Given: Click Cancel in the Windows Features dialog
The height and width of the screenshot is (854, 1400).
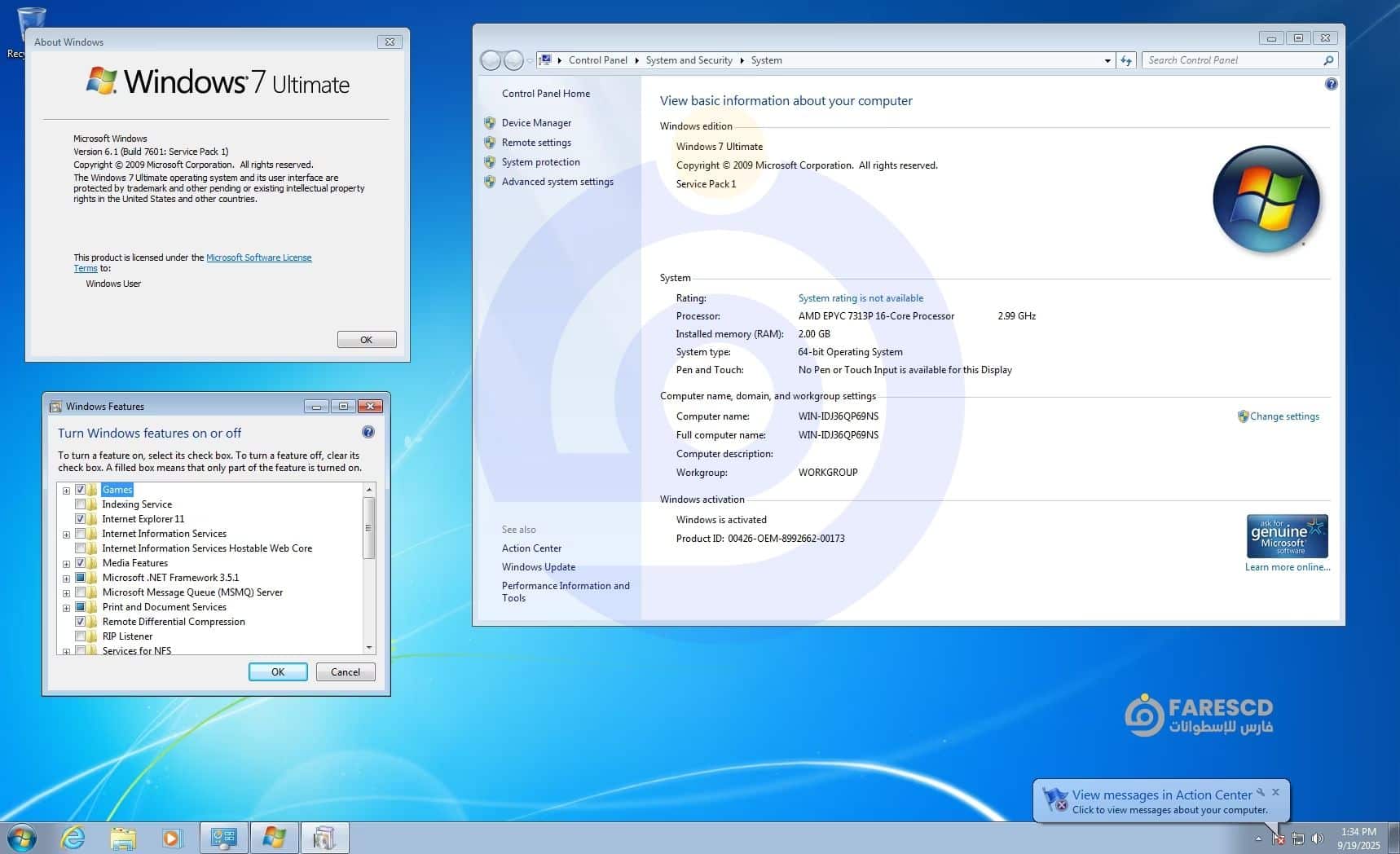Looking at the screenshot, I should pyautogui.click(x=345, y=672).
